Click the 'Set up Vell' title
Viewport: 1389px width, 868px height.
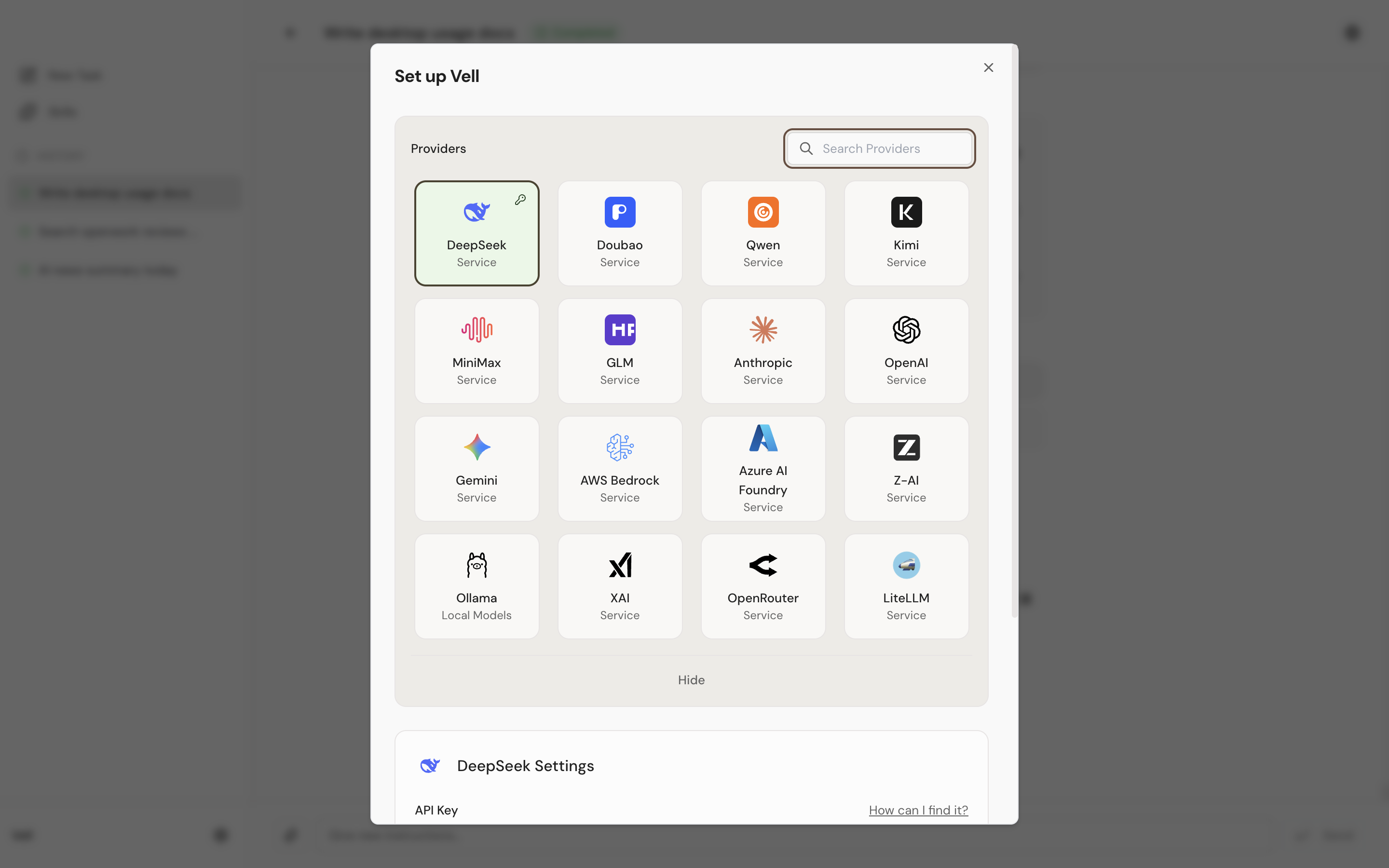tap(437, 76)
